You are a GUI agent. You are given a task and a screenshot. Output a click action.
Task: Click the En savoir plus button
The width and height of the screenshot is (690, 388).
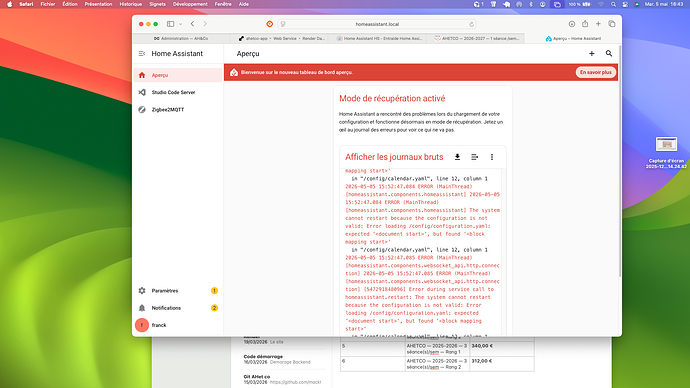(x=595, y=73)
